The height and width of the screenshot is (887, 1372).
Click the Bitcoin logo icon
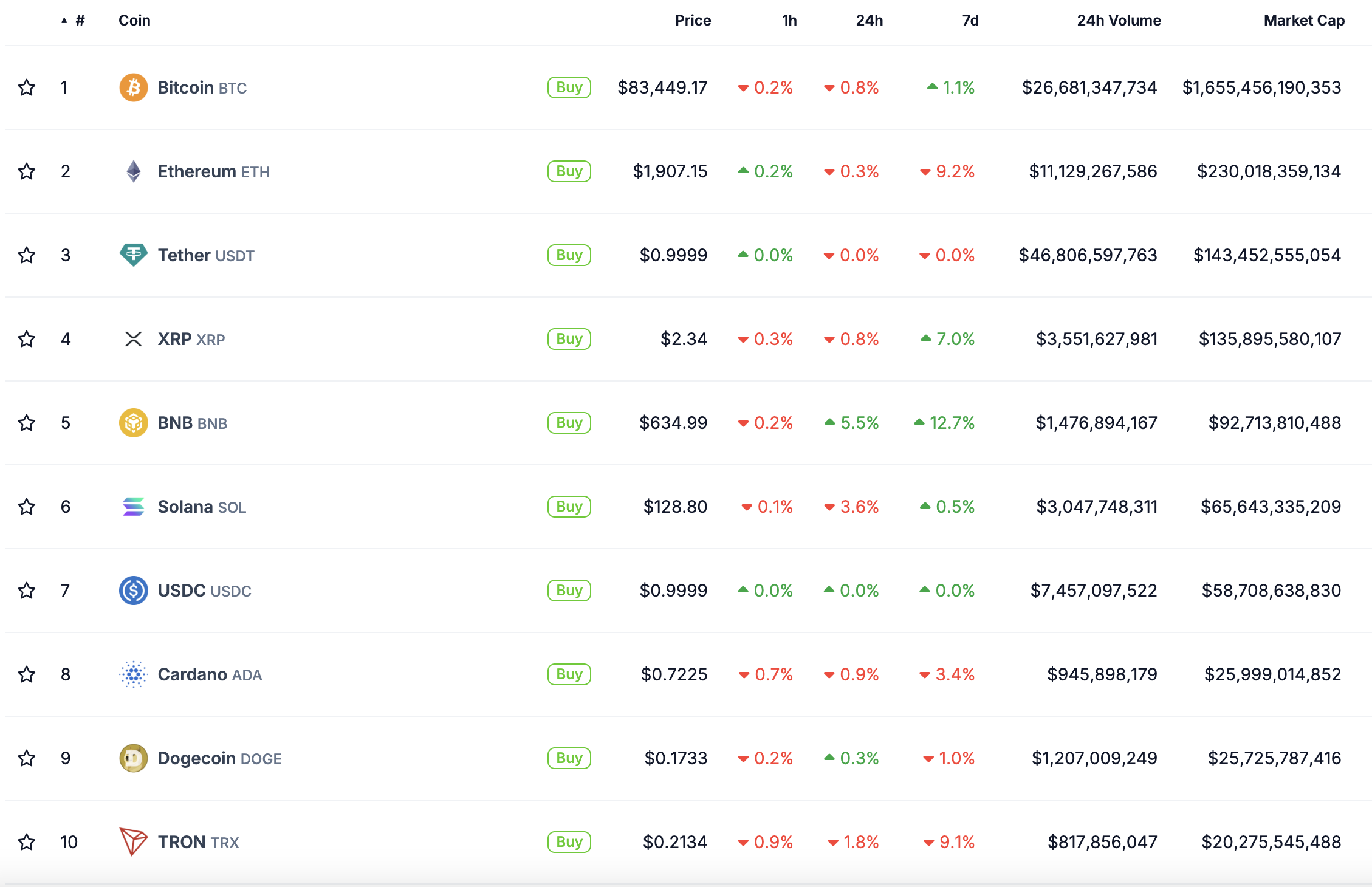click(x=134, y=87)
